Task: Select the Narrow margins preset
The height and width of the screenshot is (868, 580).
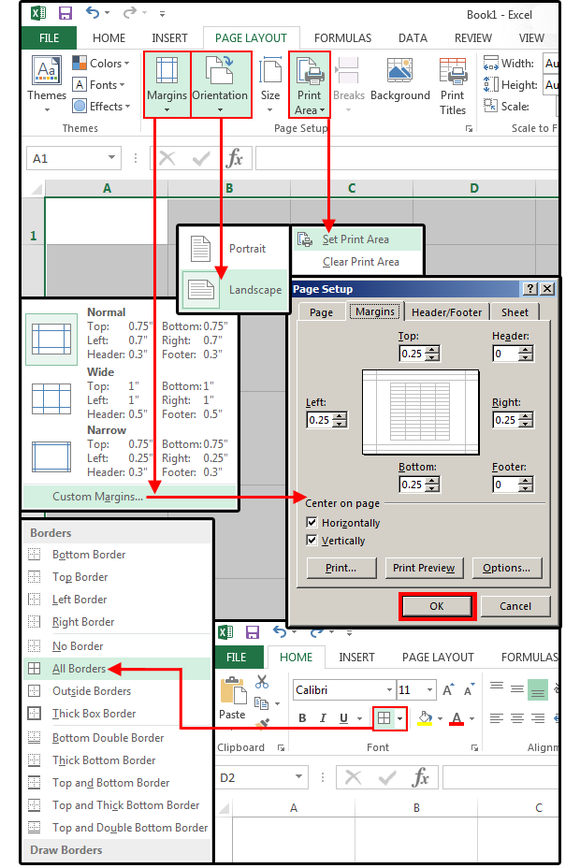Action: pos(131,451)
